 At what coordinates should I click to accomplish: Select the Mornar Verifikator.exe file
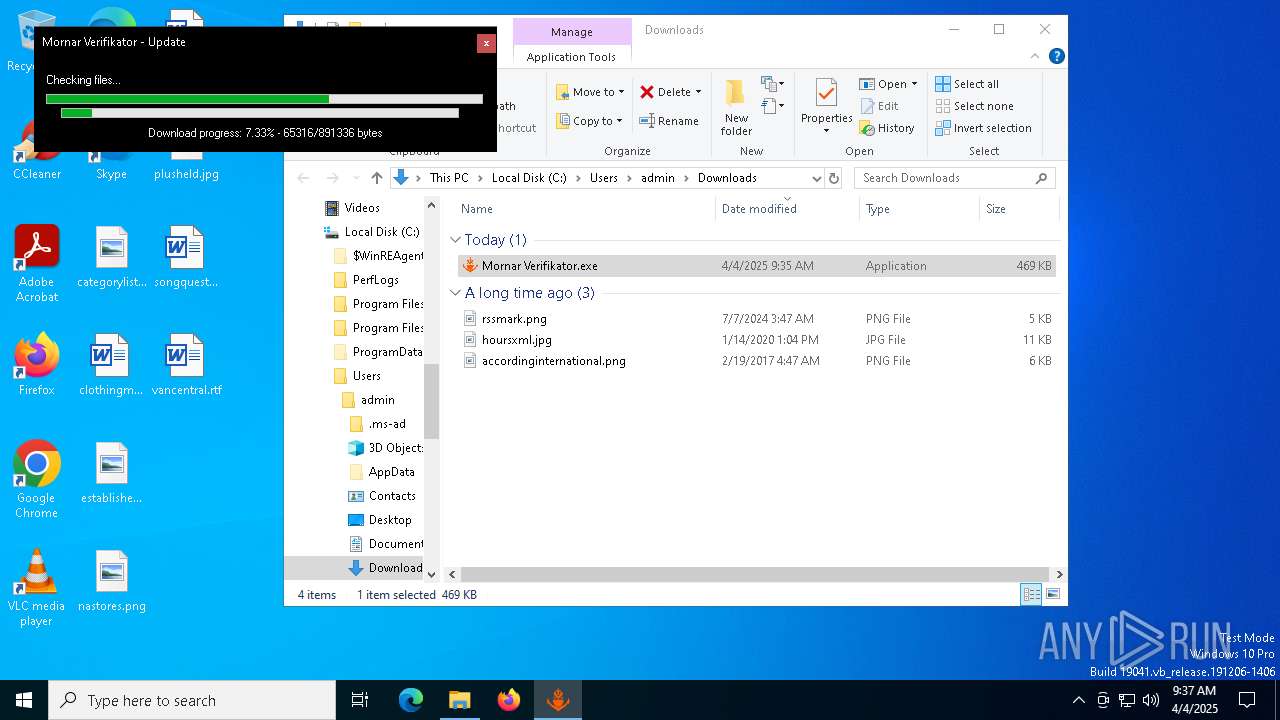756,266
